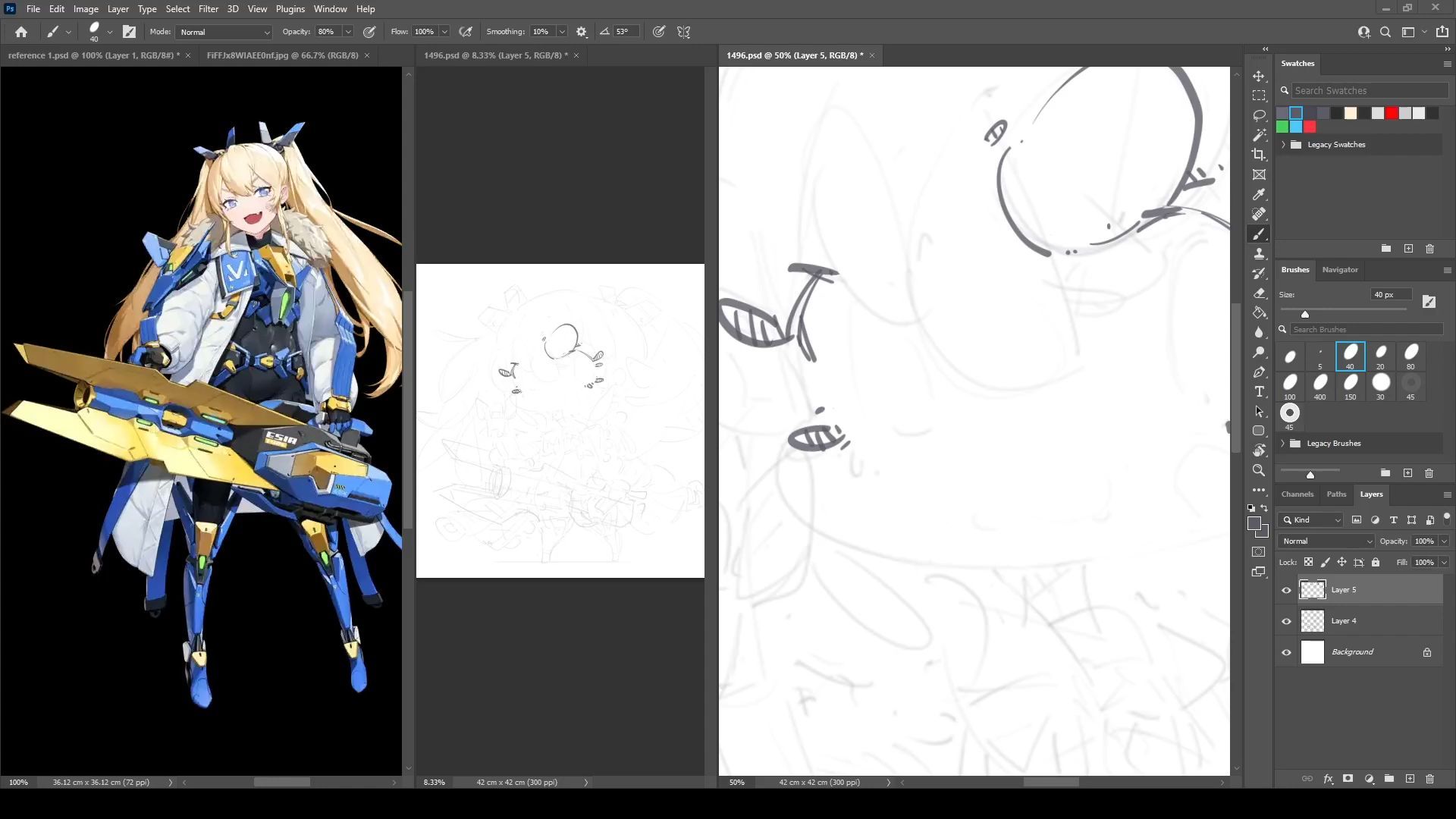Open the brush Mode dropdown
Image resolution: width=1456 pixels, height=819 pixels.
pyautogui.click(x=224, y=32)
